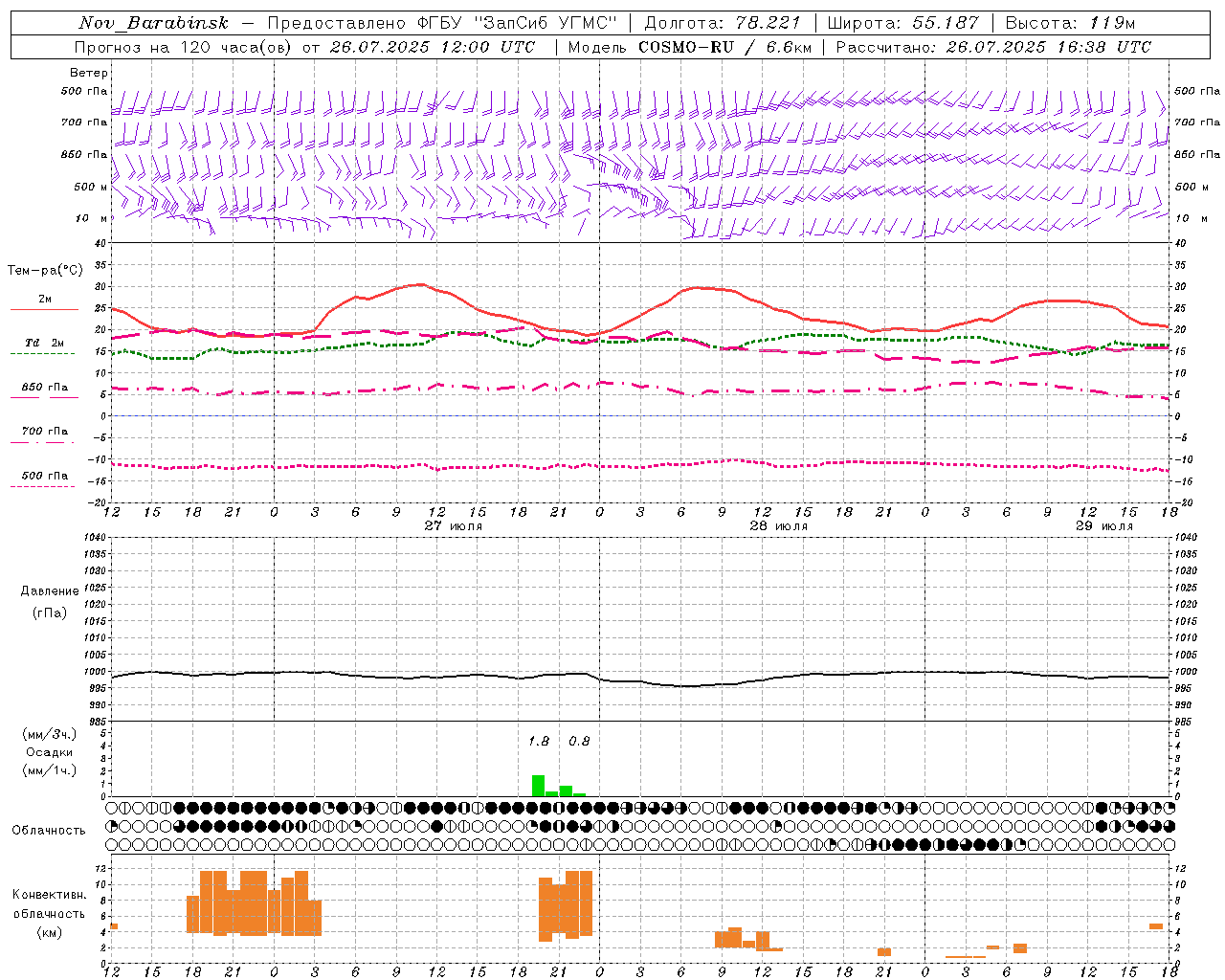Click the tallest green precipitation bar

point(539,786)
